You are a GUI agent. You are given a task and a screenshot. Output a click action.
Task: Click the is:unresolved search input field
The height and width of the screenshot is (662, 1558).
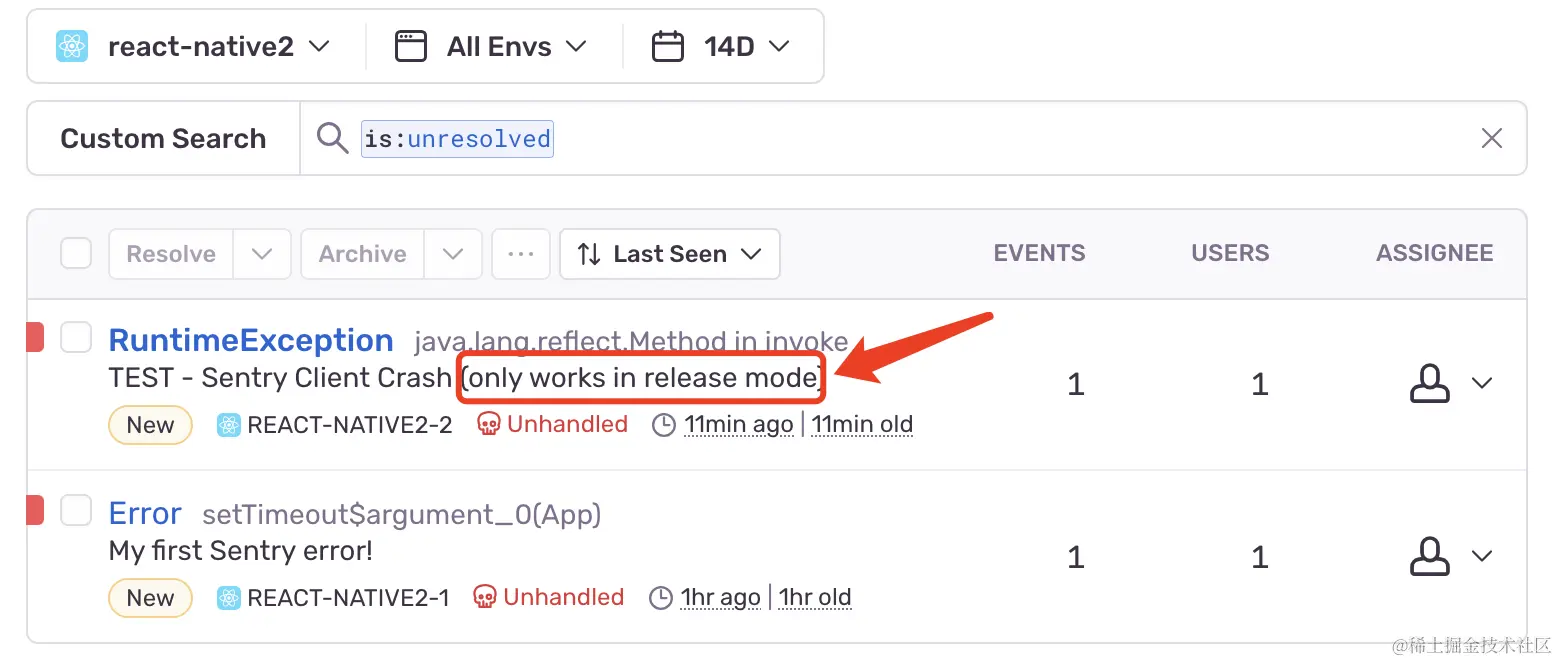click(x=457, y=138)
